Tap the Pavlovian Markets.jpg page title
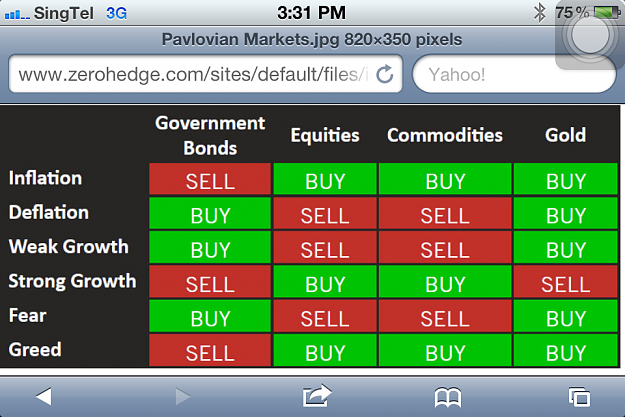The height and width of the screenshot is (417, 625). pyautogui.click(x=312, y=39)
